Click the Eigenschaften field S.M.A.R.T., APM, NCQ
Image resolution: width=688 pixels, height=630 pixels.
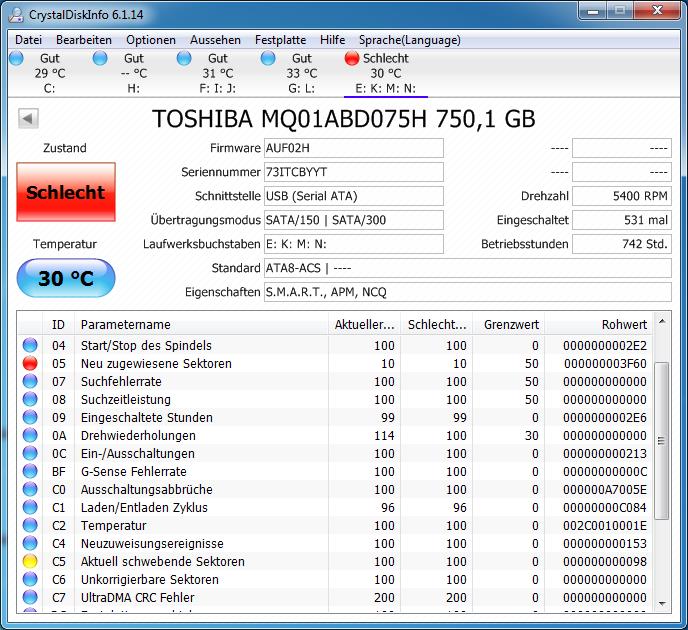tap(468, 292)
